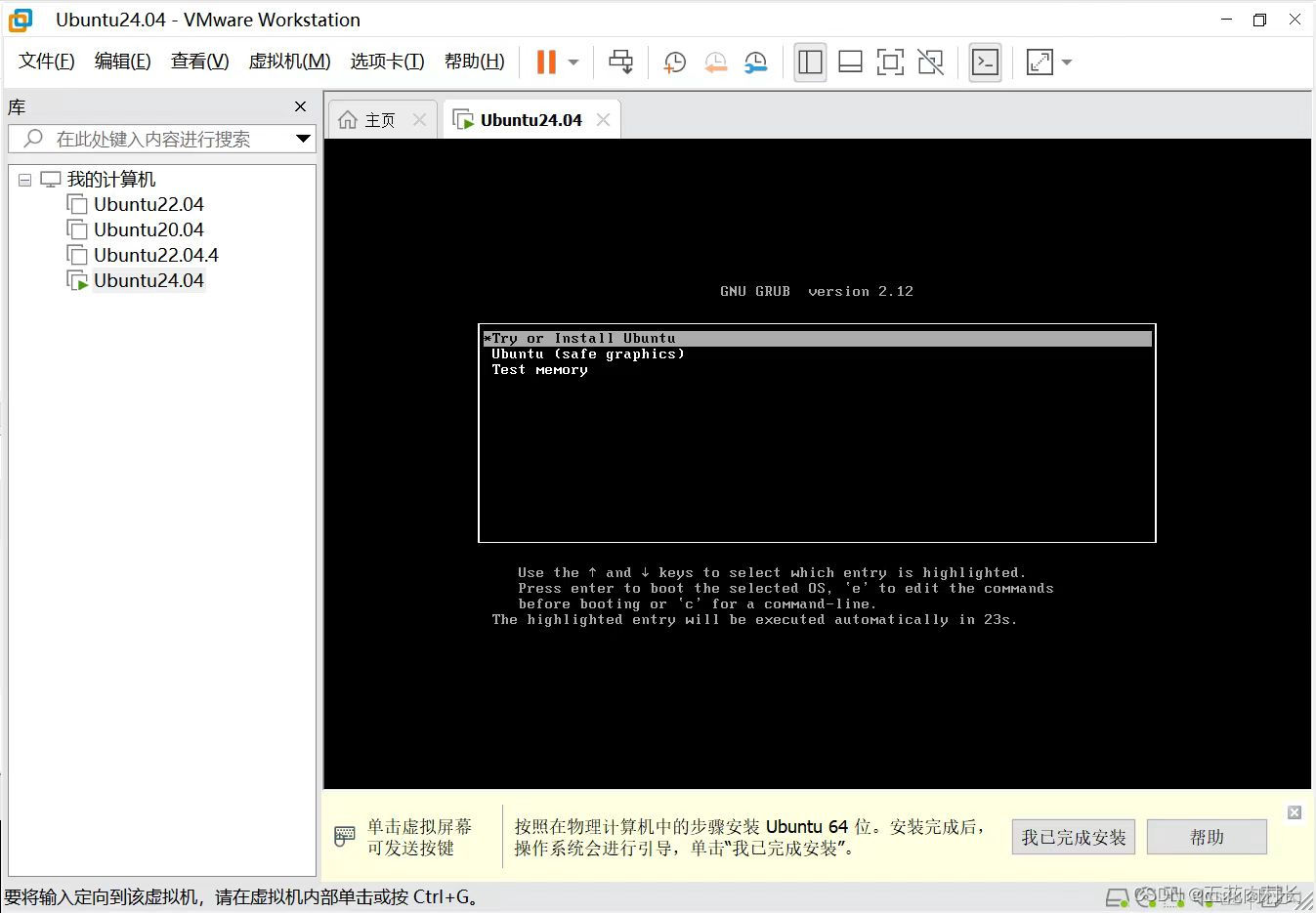Enter full screen mode icon
1316x913 pixels.
click(890, 62)
